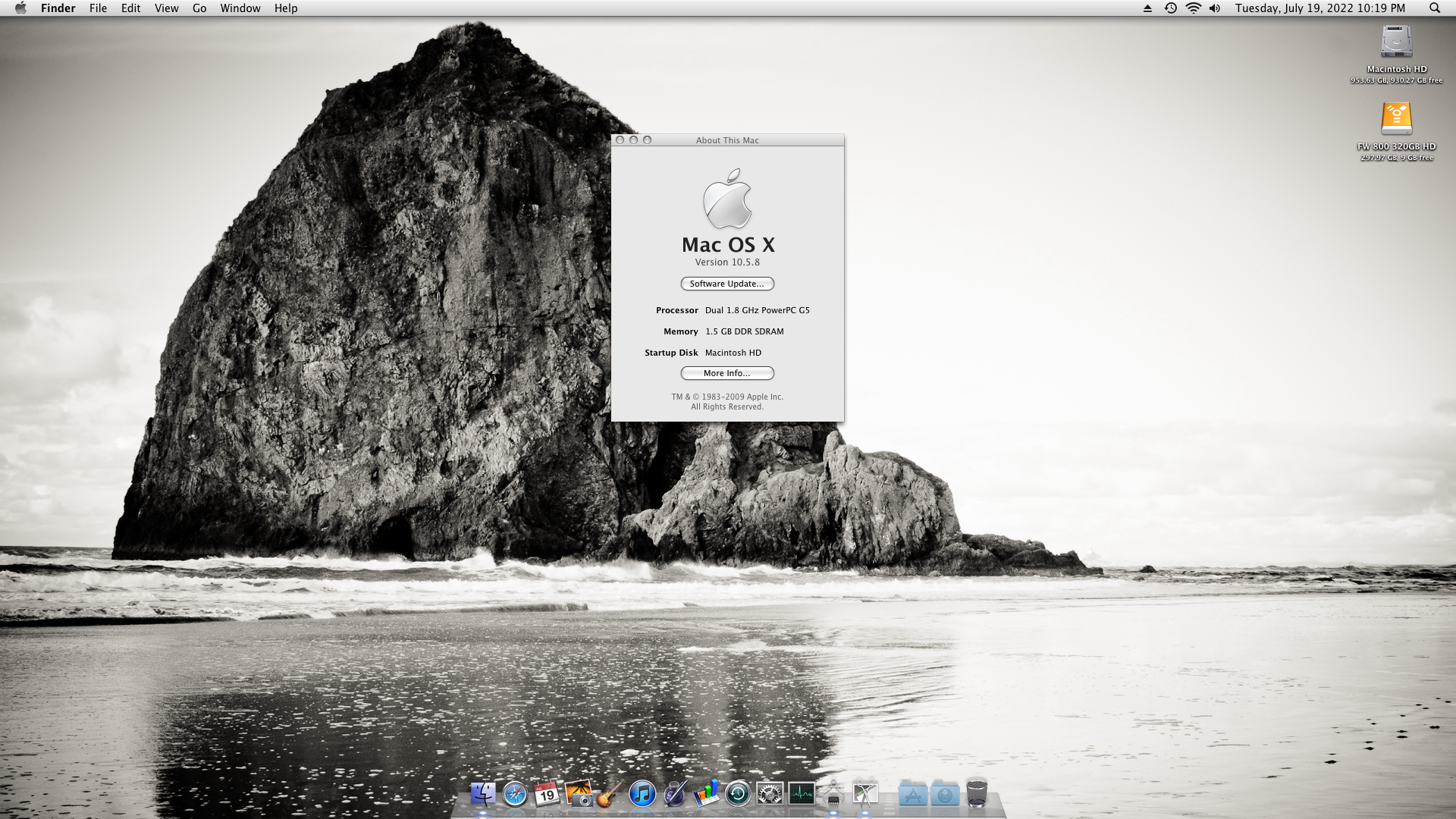Open Pages ink pen icon in Dock
Screen dimensions: 1456x819
674,794
